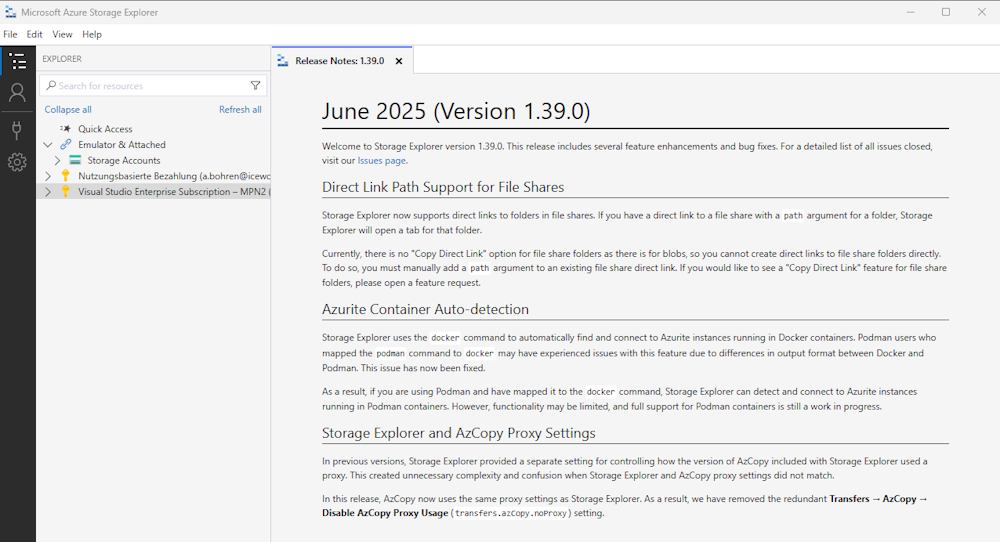
Task: Select the Quick Access tree item
Action: (154, 129)
